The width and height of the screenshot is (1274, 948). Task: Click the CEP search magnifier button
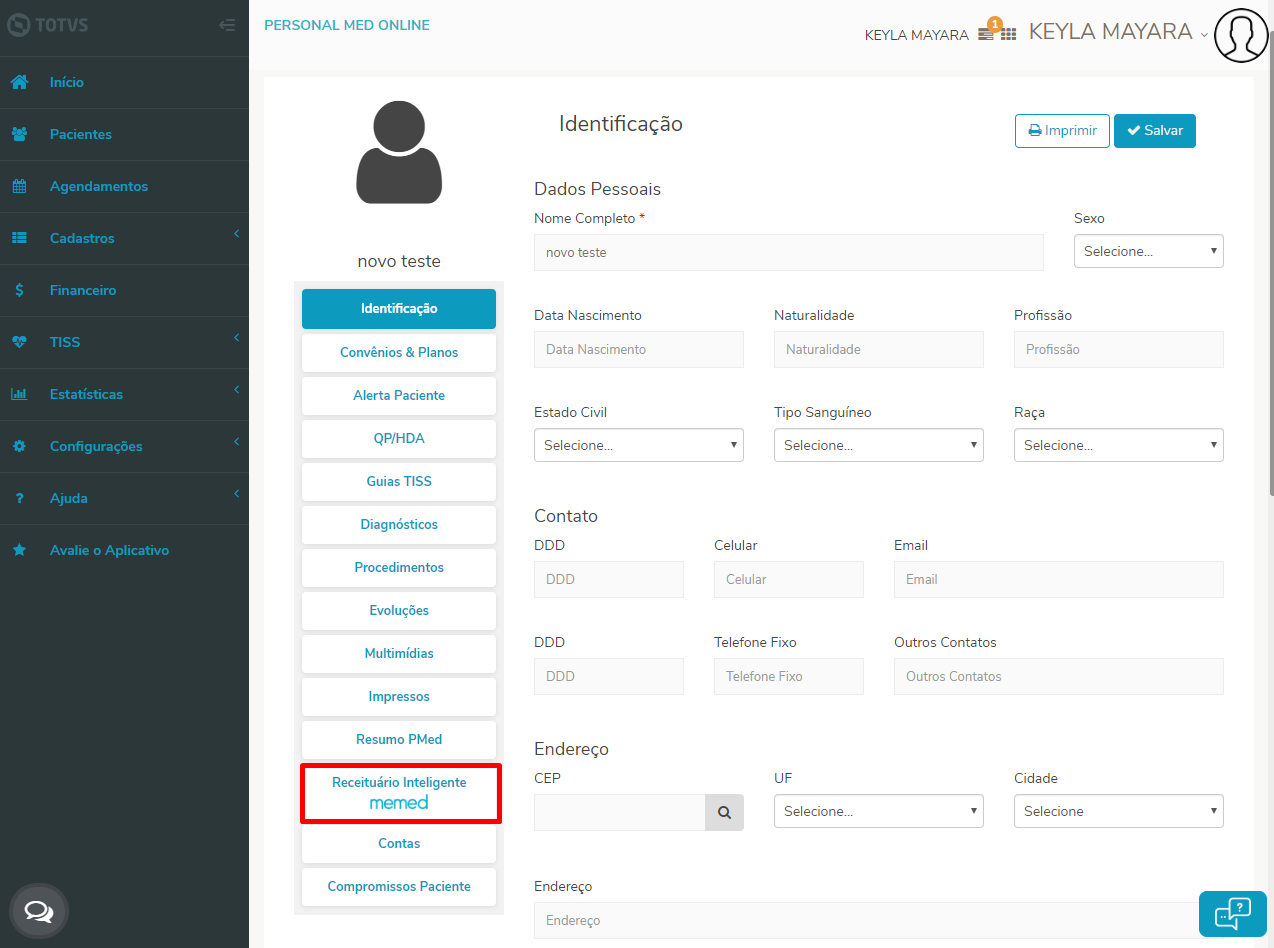(x=724, y=812)
